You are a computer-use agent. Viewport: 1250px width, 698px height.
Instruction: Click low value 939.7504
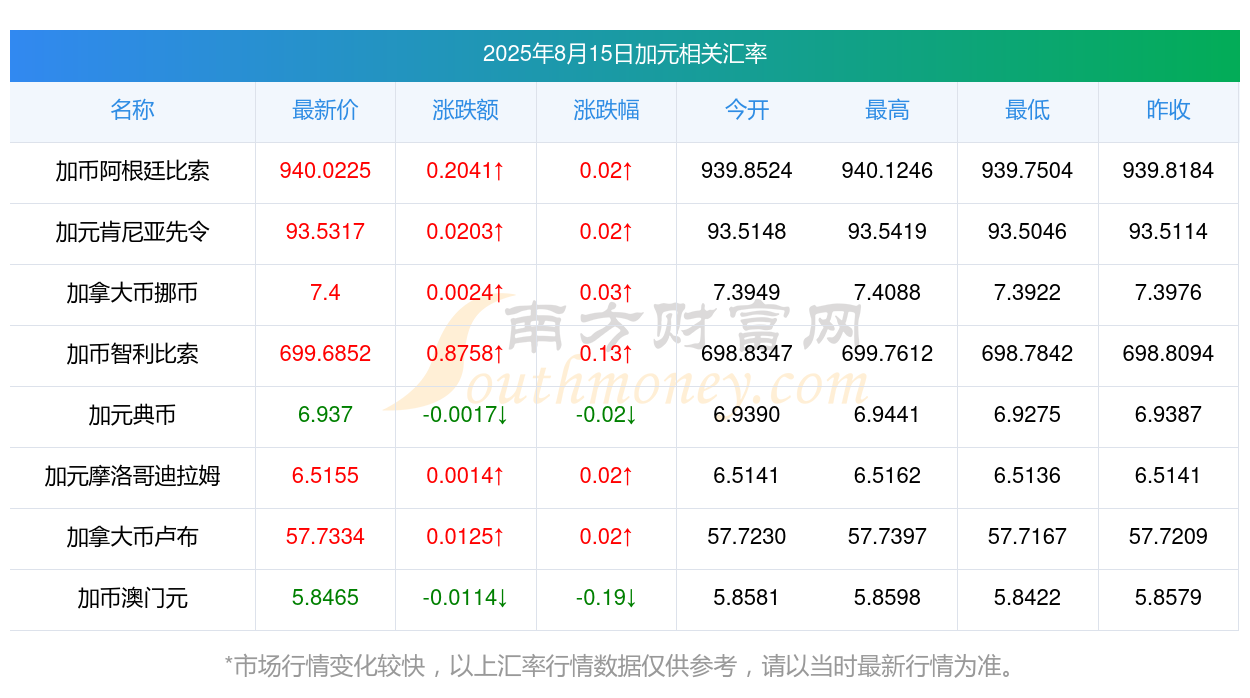click(x=1027, y=171)
